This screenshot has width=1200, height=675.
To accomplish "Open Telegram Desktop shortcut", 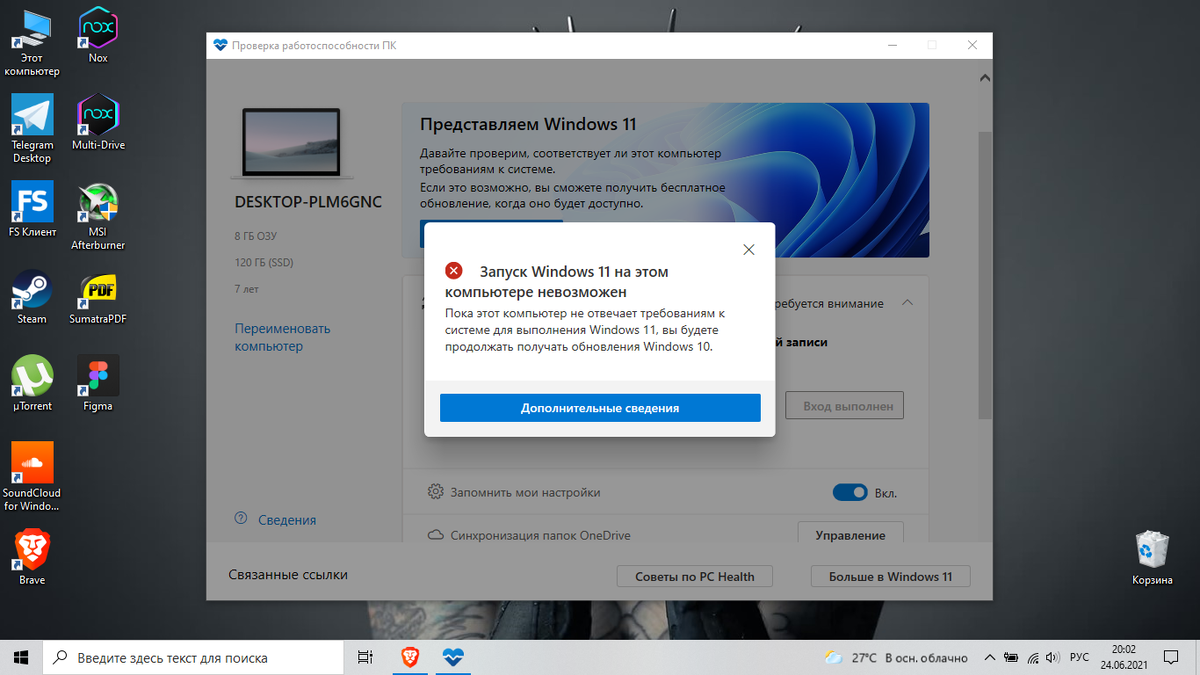I will pos(32,129).
